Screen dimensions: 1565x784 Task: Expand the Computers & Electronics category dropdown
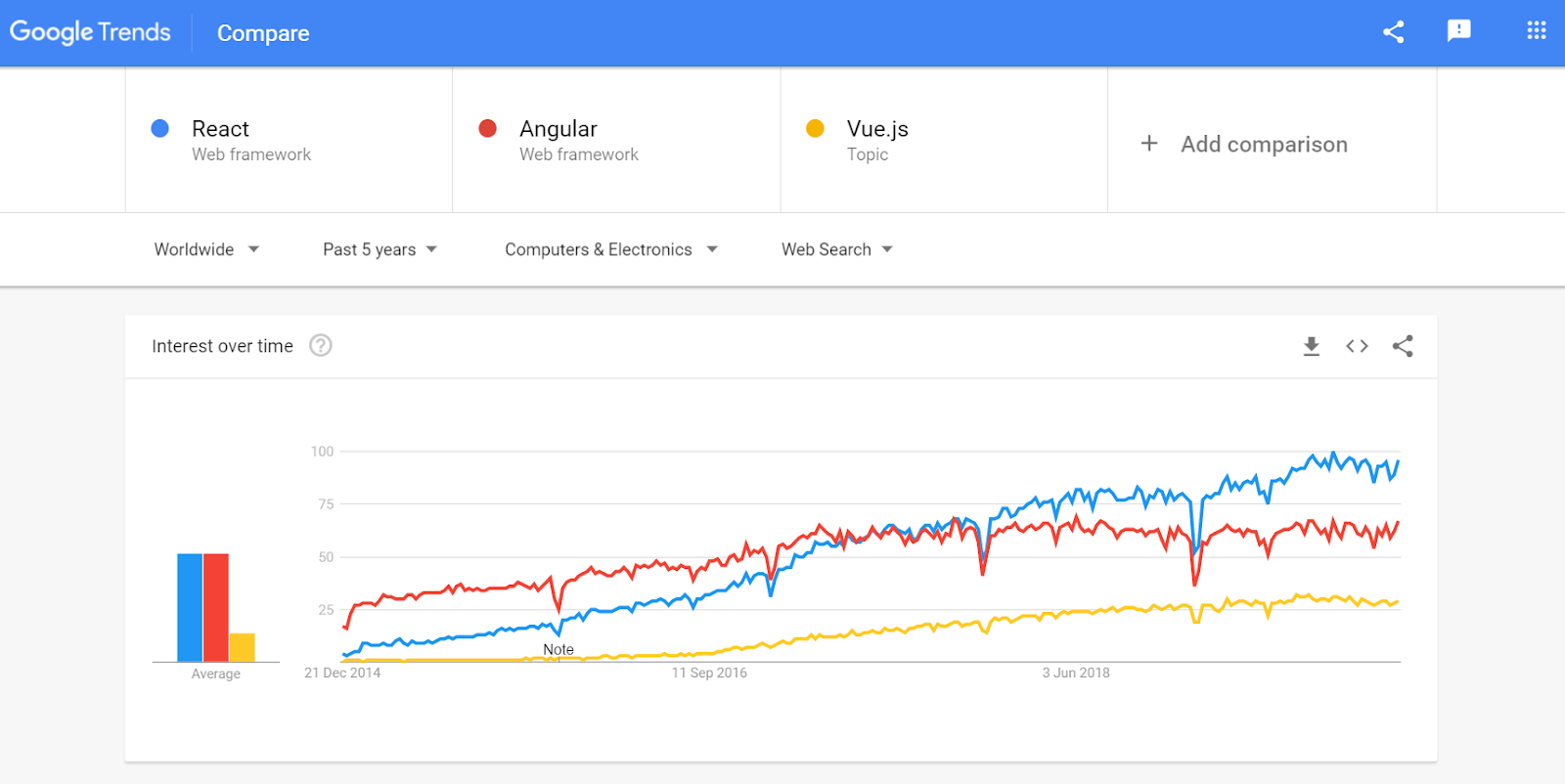click(x=610, y=249)
